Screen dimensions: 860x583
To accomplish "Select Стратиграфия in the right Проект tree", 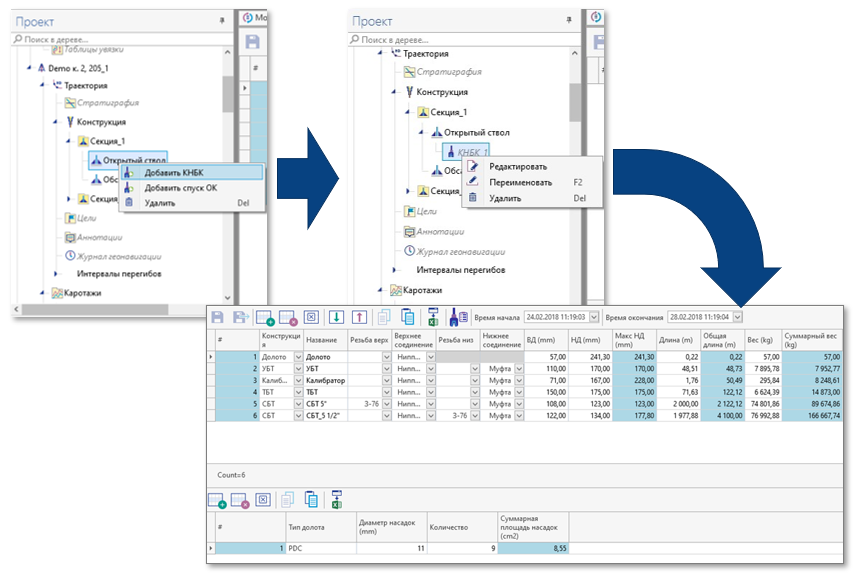I will pyautogui.click(x=449, y=71).
